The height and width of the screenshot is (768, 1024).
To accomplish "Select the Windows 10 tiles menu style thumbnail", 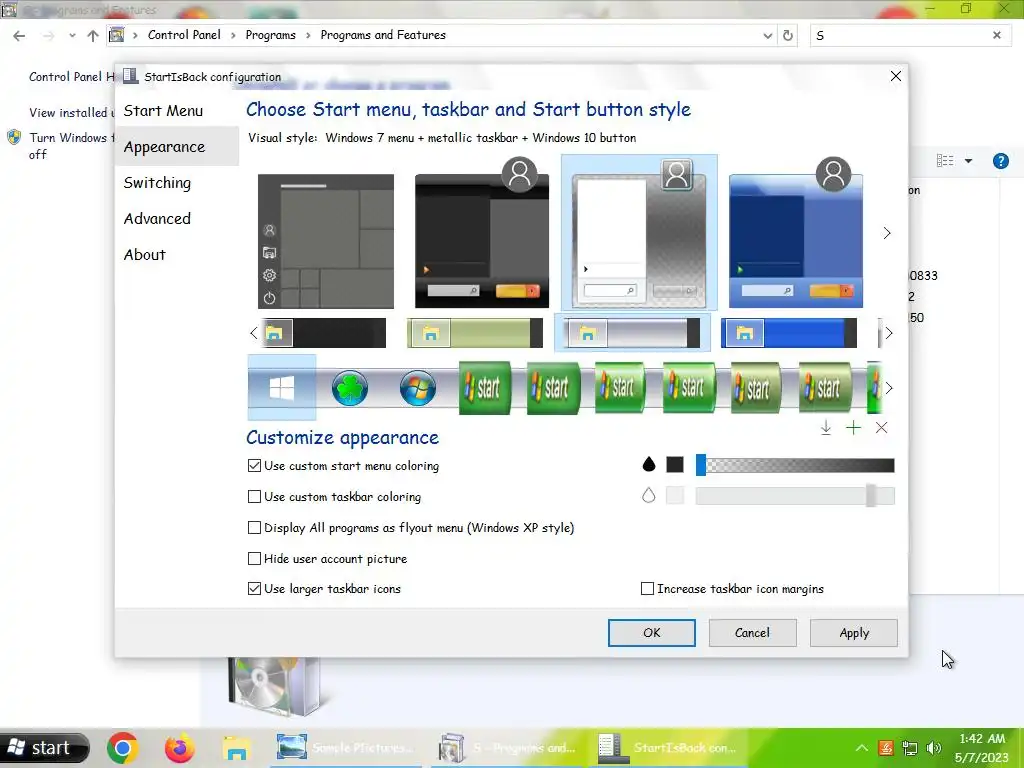I will (326, 241).
